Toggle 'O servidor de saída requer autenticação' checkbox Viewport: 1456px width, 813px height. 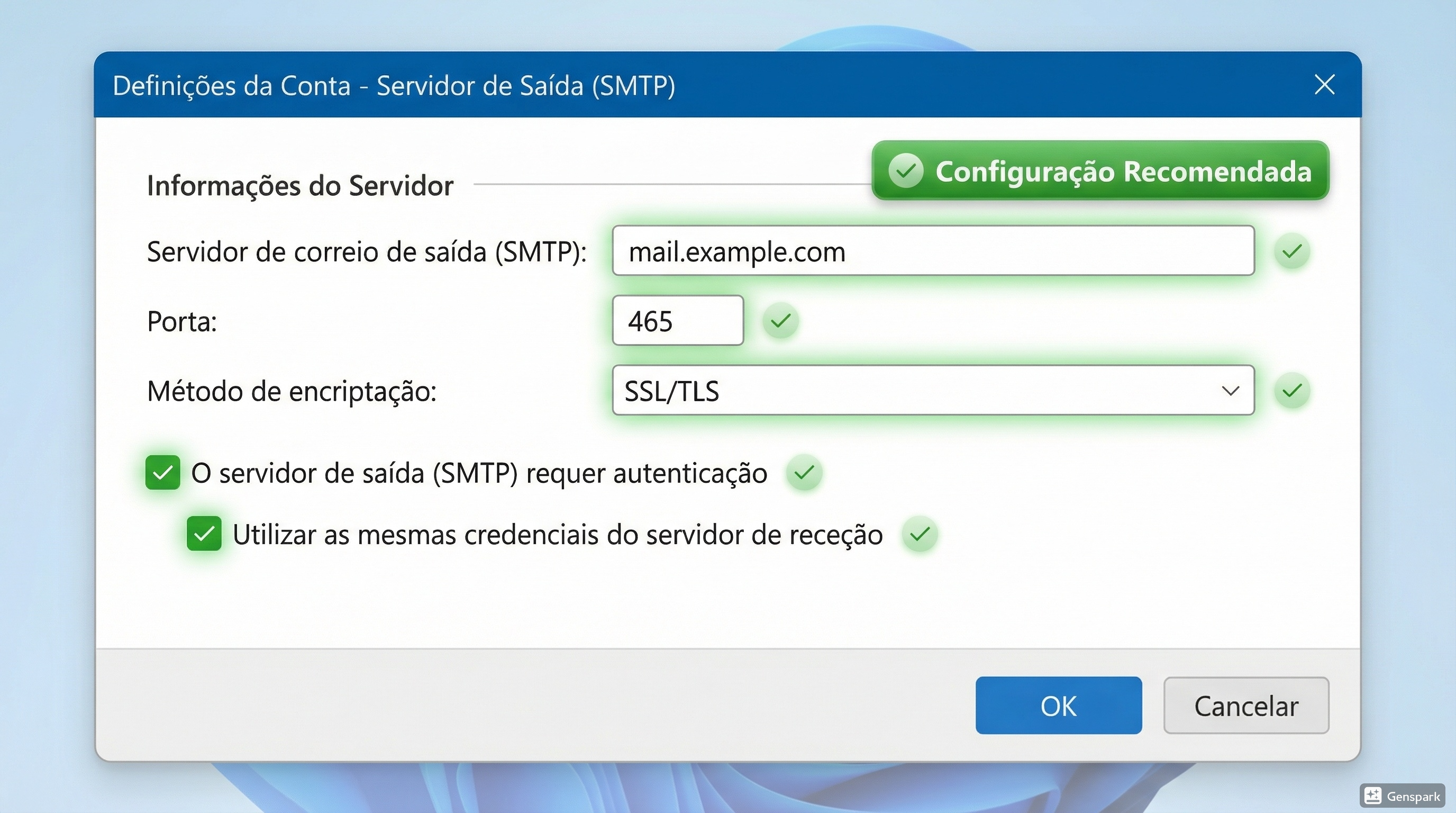click(163, 472)
